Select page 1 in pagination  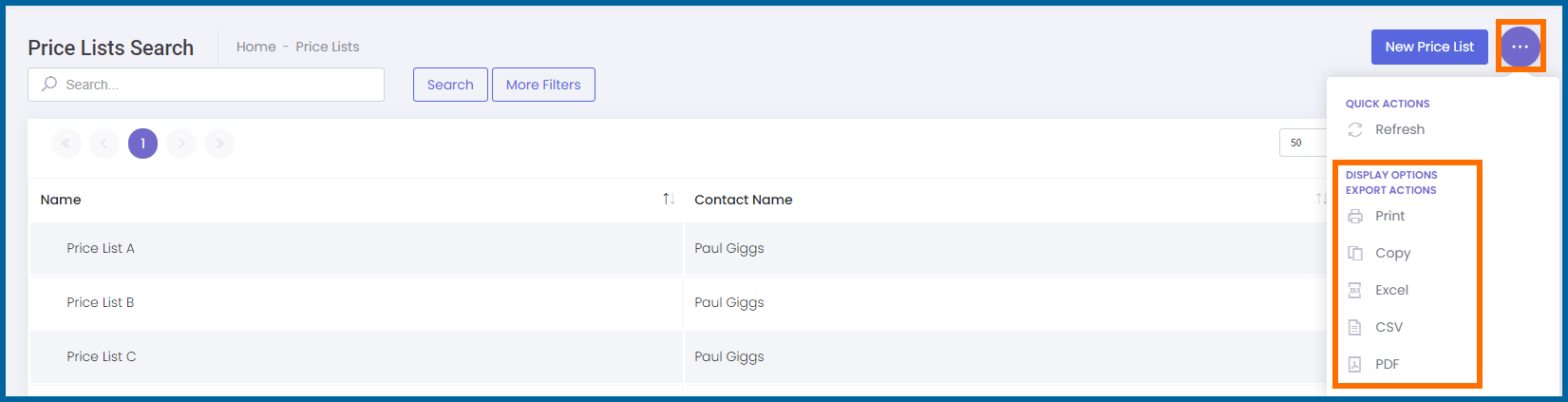[x=142, y=144]
